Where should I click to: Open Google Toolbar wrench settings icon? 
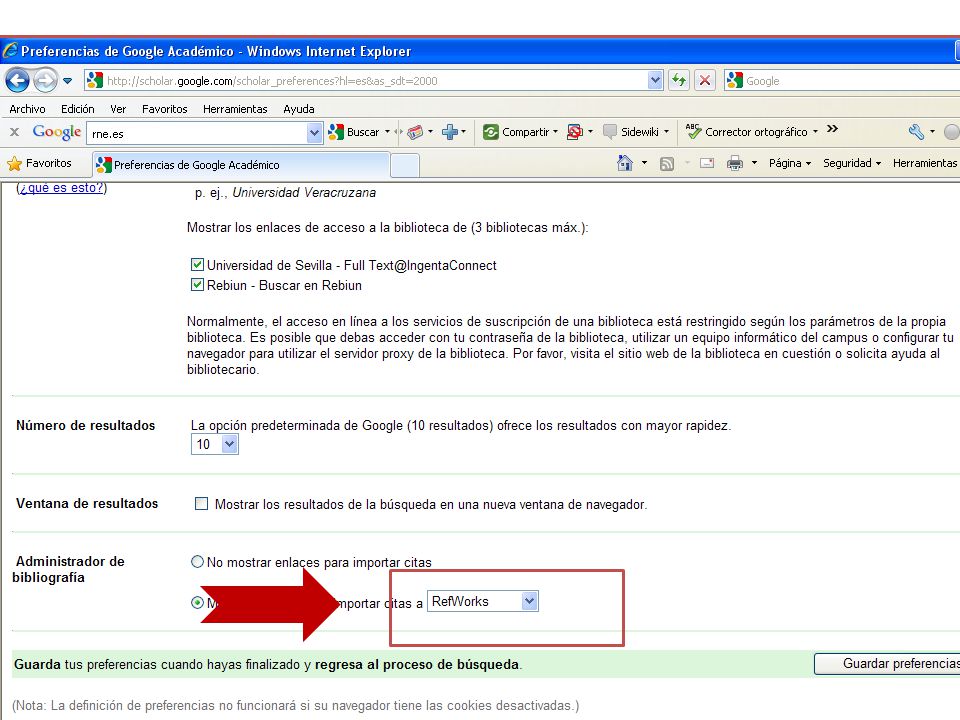(x=916, y=132)
